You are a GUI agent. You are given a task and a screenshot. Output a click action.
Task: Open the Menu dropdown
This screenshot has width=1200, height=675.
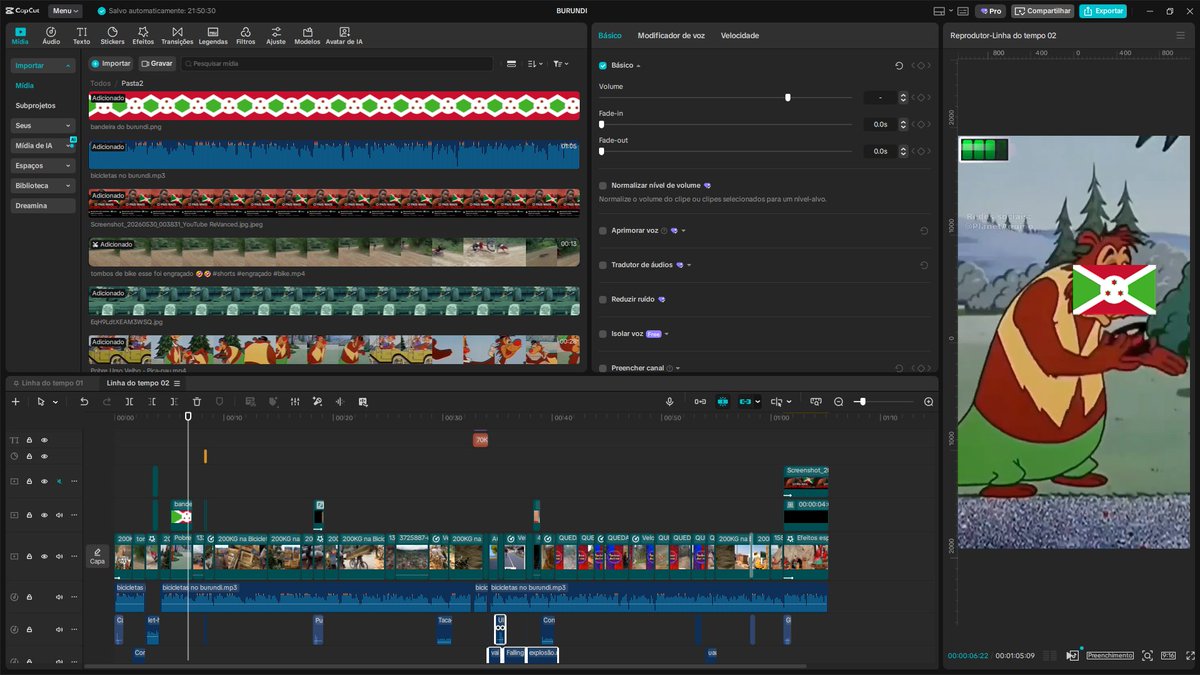(x=65, y=11)
